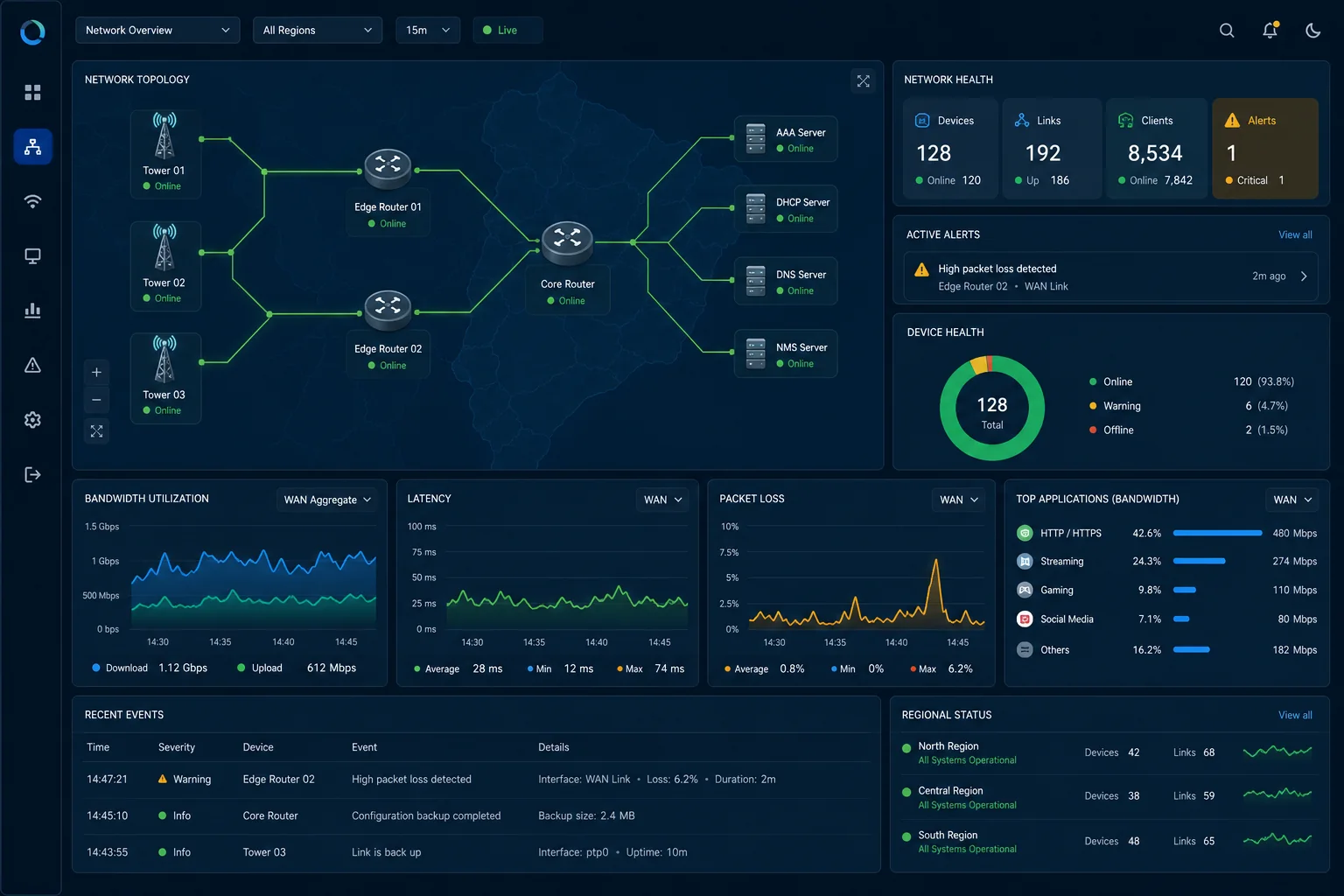
Task: Open the analytics bar chart sidebar icon
Action: 33,311
